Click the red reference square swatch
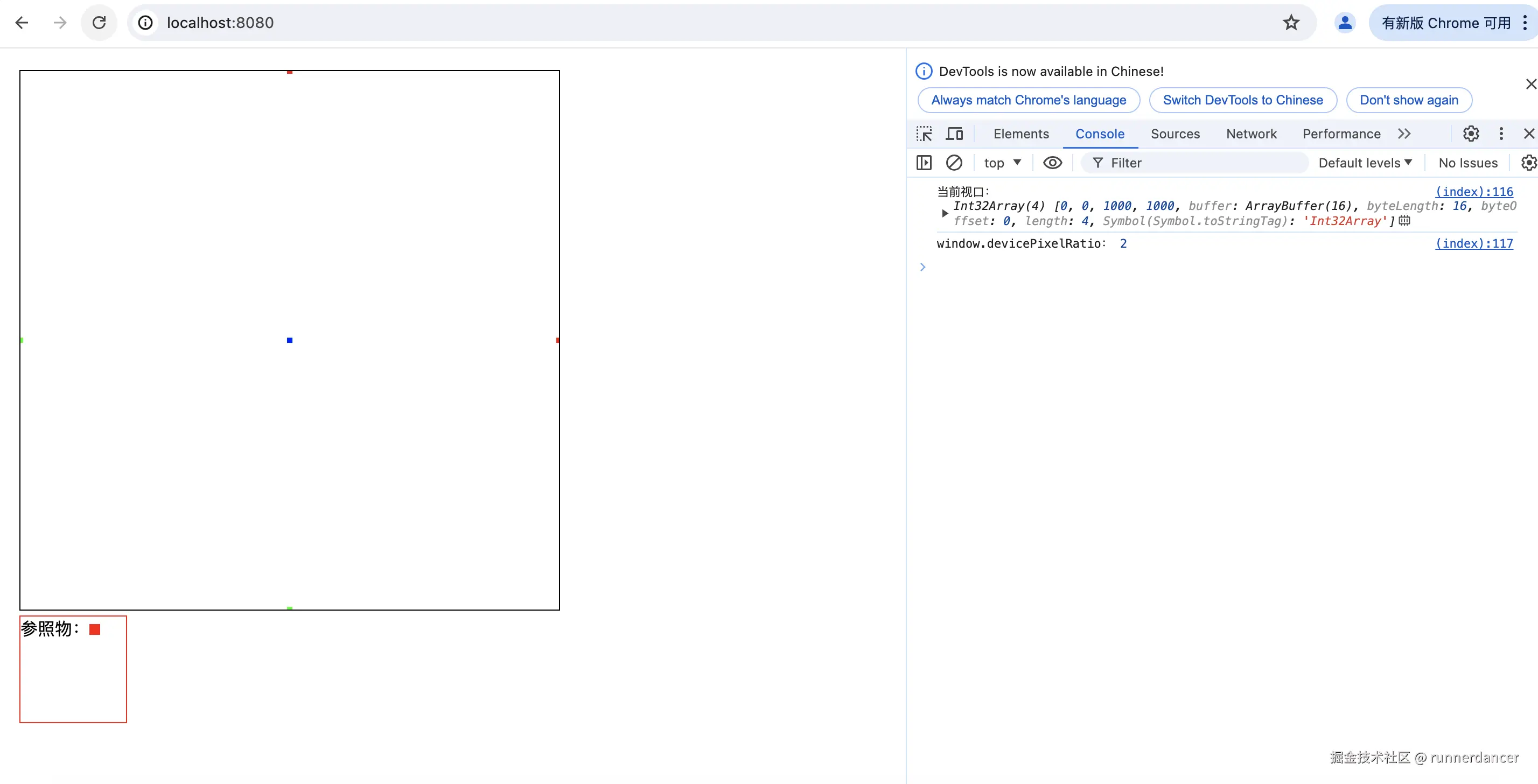Viewport: 1538px width, 784px height. (x=95, y=629)
